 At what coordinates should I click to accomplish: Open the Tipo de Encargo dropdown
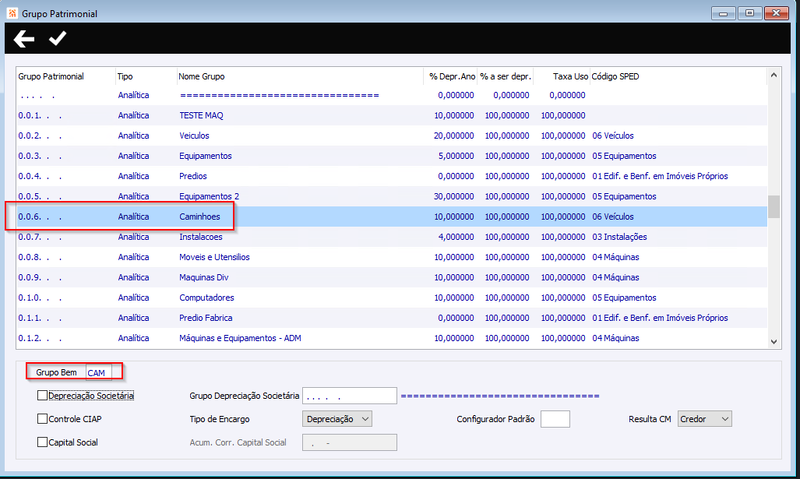tap(337, 419)
